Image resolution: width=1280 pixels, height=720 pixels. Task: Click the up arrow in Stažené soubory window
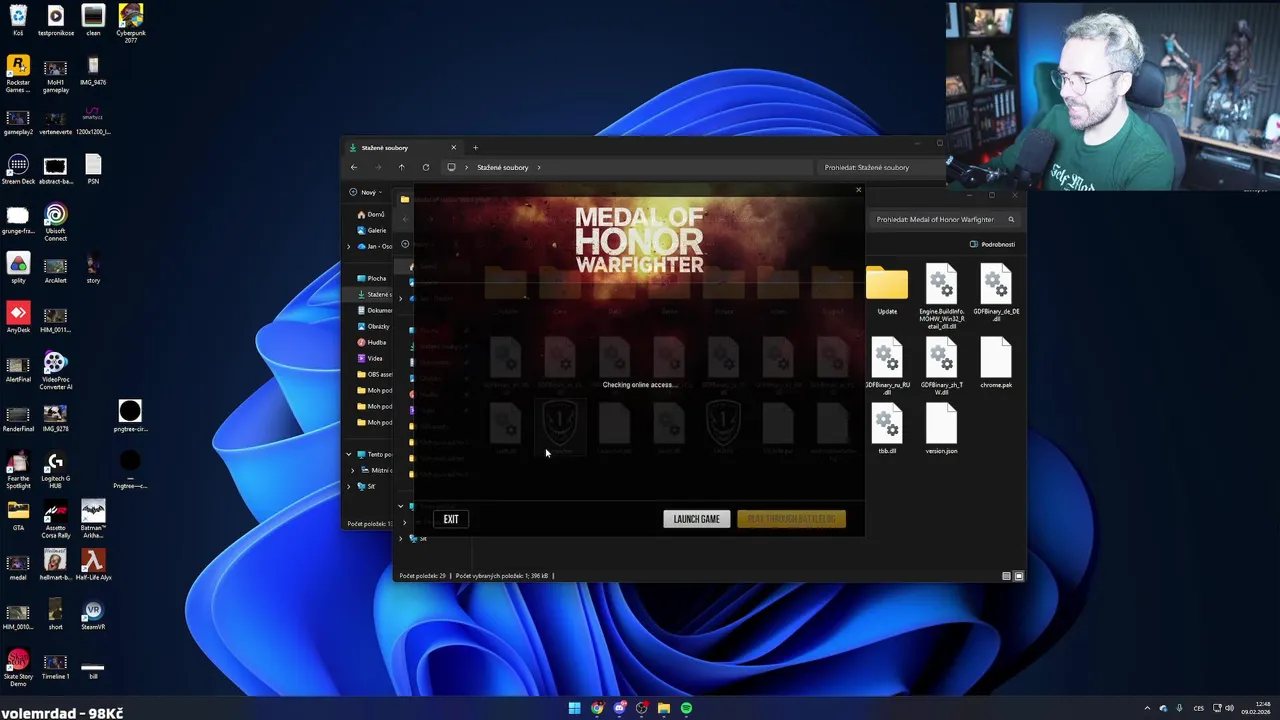click(x=401, y=167)
